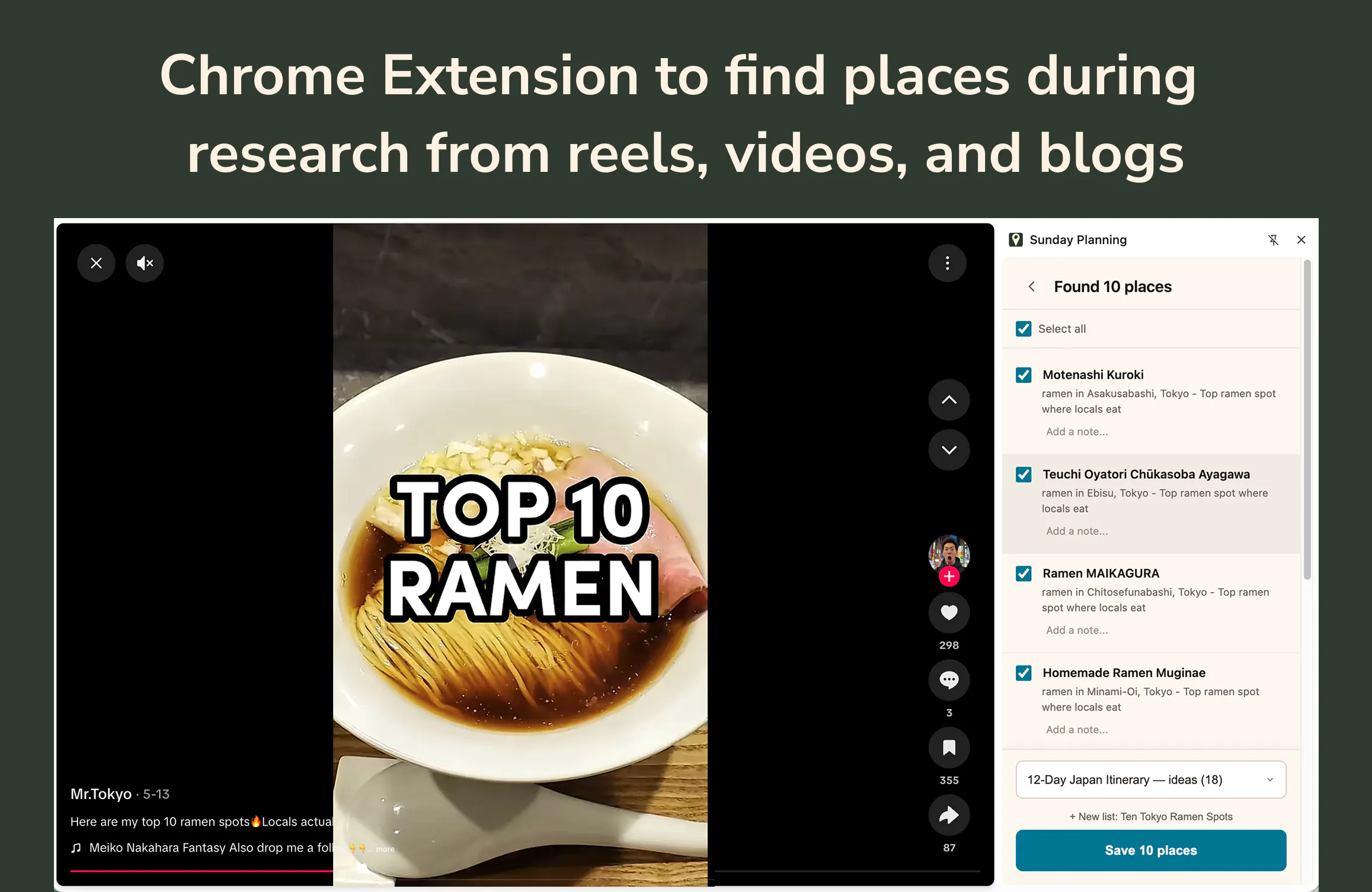1372x892 pixels.
Task: Click the 5-13 post date
Action: pos(156,794)
